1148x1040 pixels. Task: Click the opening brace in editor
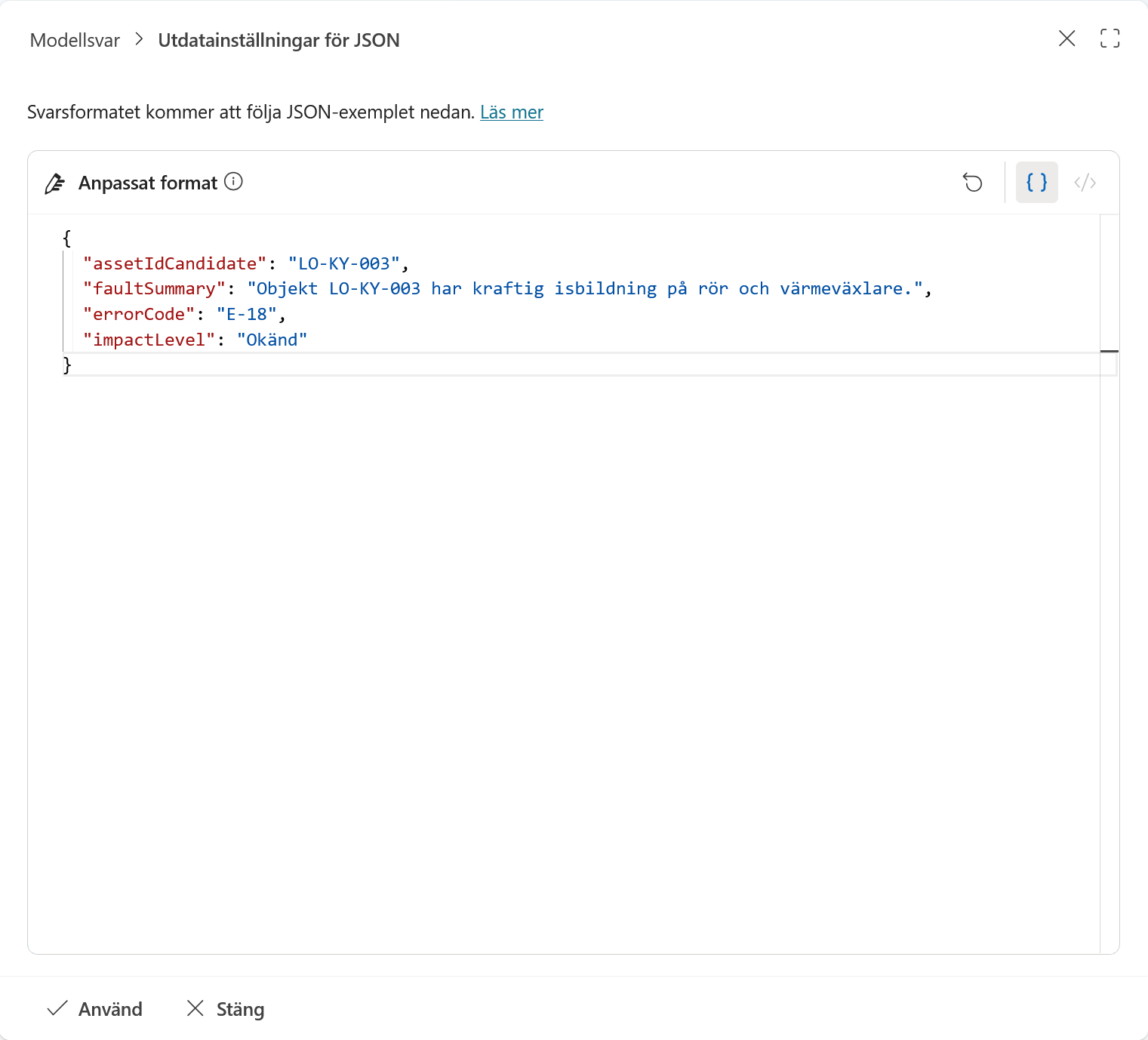tap(67, 238)
